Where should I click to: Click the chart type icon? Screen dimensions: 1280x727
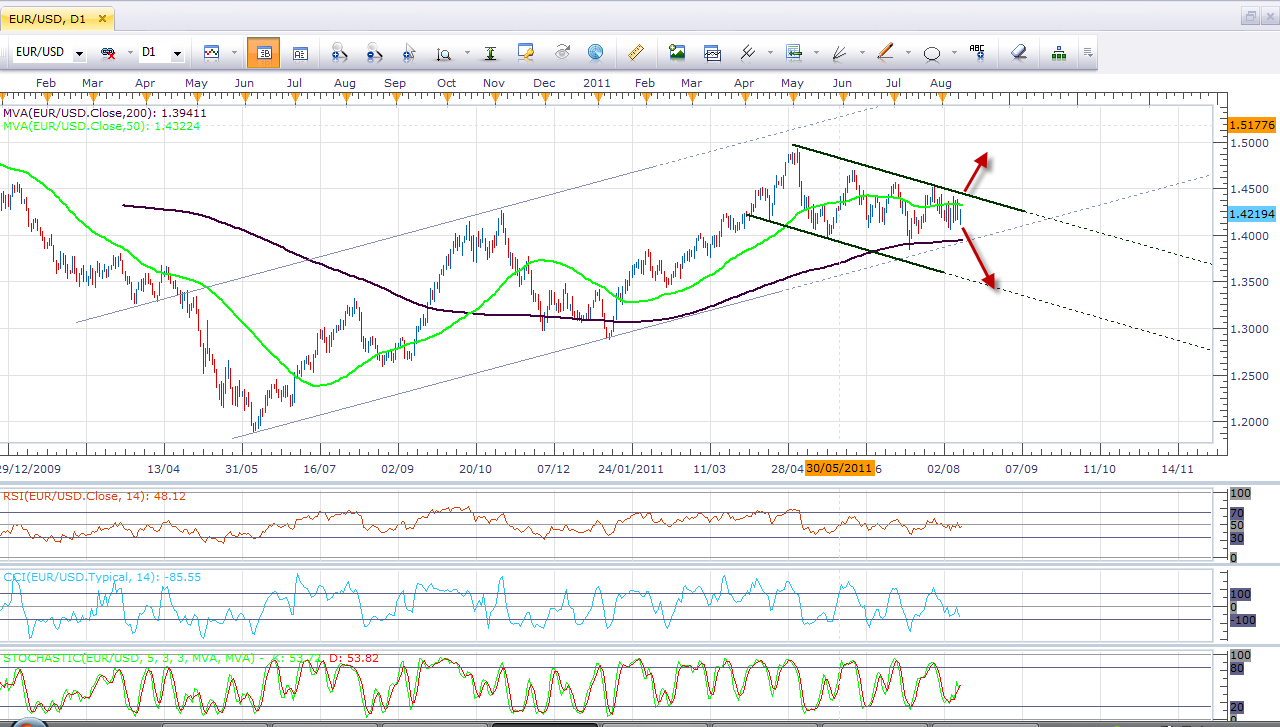(212, 52)
